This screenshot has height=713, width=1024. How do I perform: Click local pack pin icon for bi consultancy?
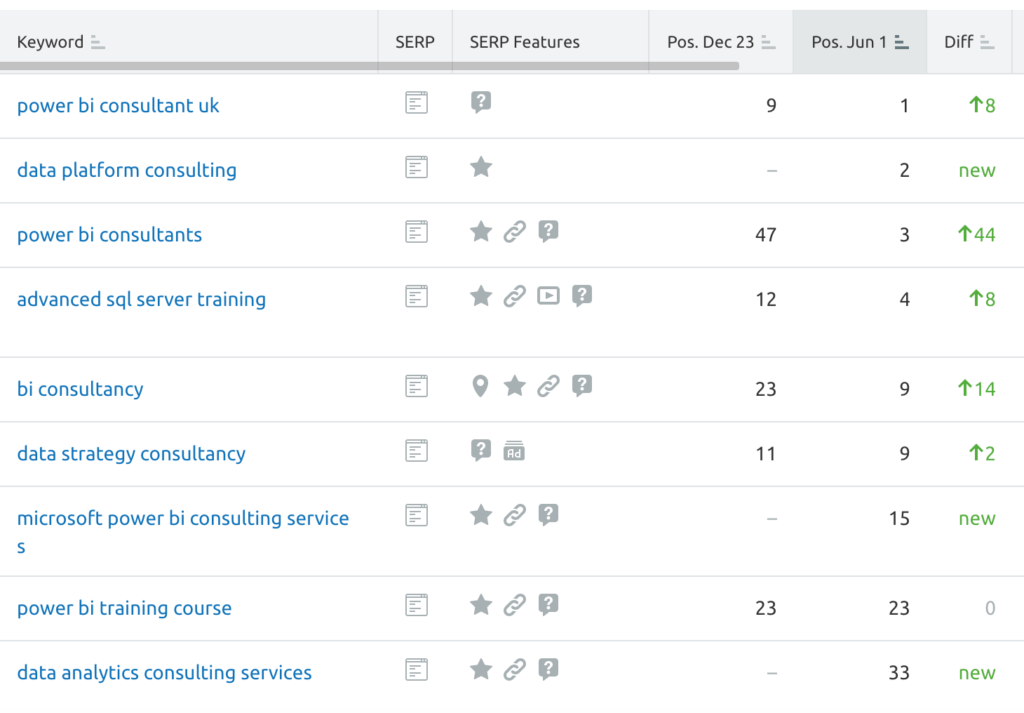click(480, 386)
